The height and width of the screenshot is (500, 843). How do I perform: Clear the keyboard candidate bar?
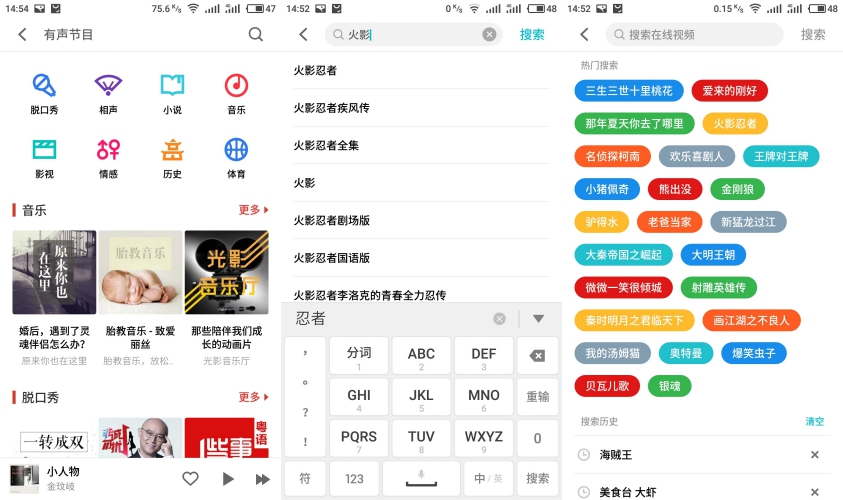click(x=499, y=319)
